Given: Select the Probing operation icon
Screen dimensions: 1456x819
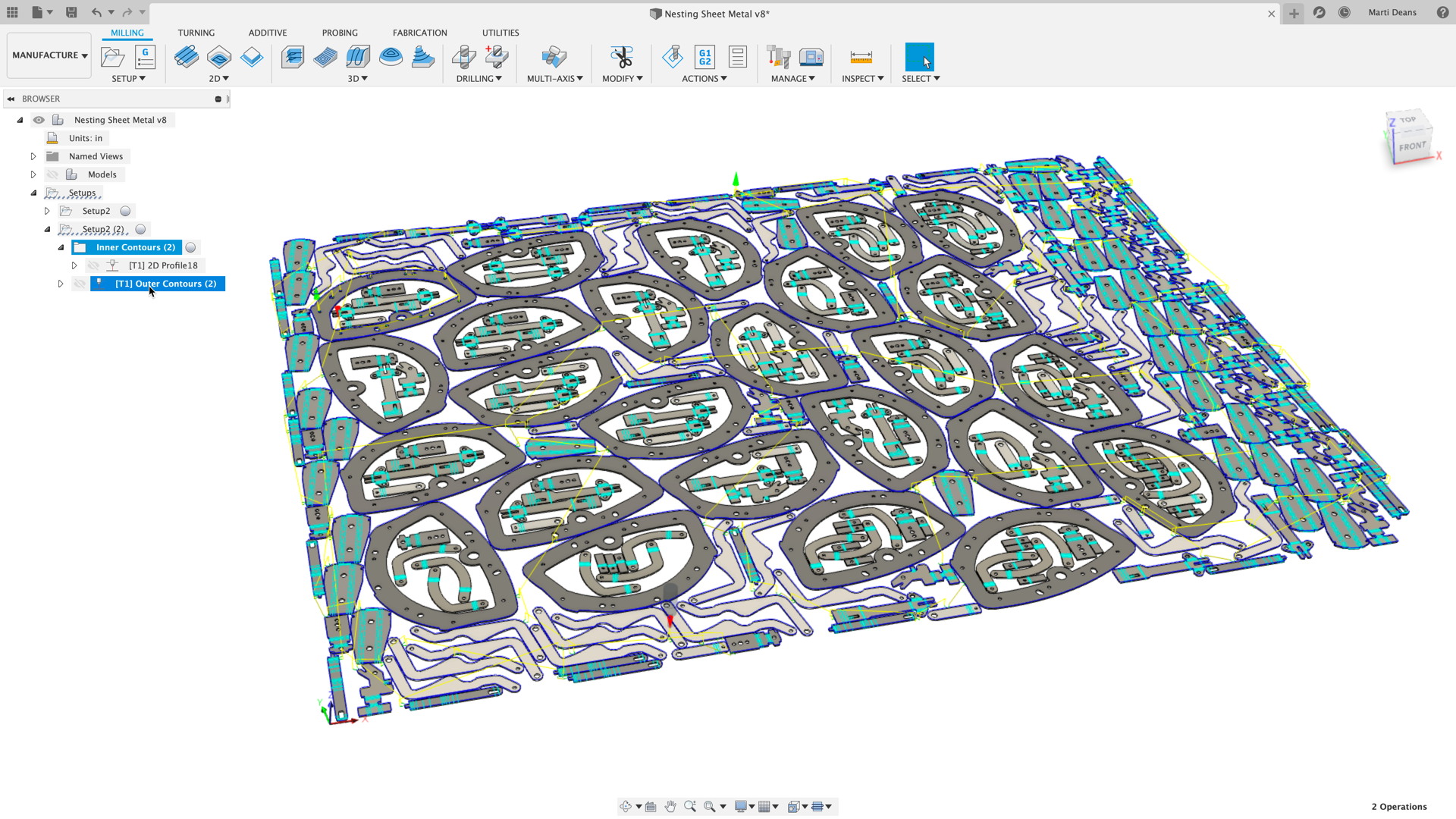Looking at the screenshot, I should tap(340, 32).
